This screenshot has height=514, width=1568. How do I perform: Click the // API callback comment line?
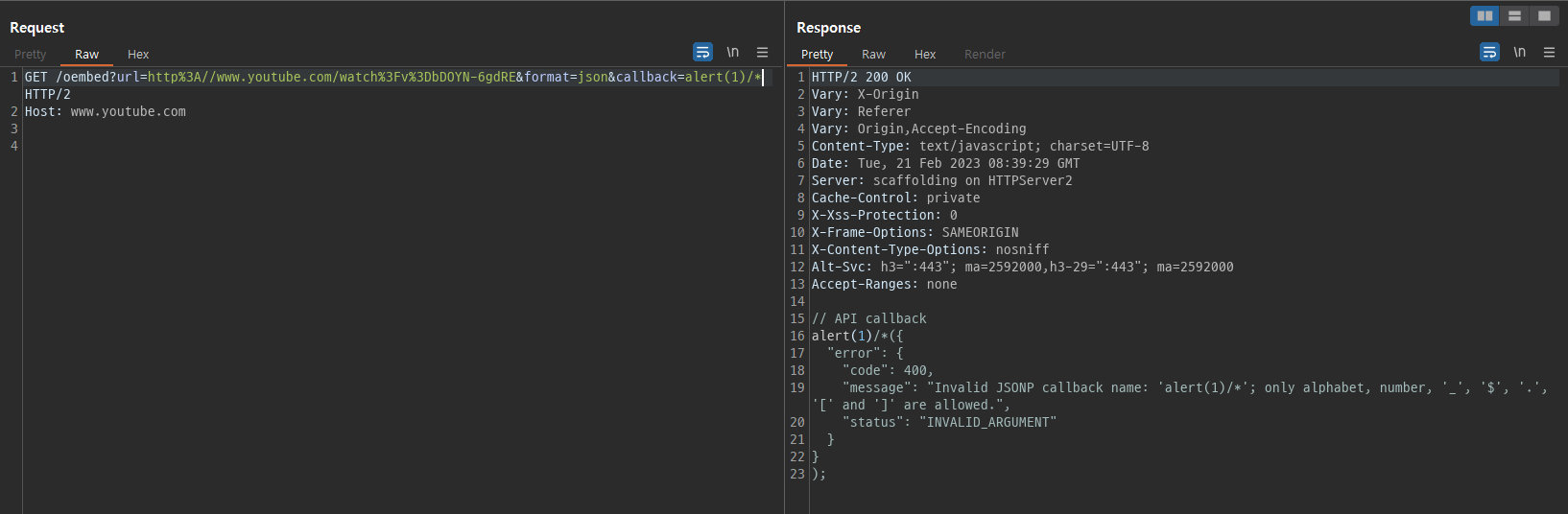point(869,319)
